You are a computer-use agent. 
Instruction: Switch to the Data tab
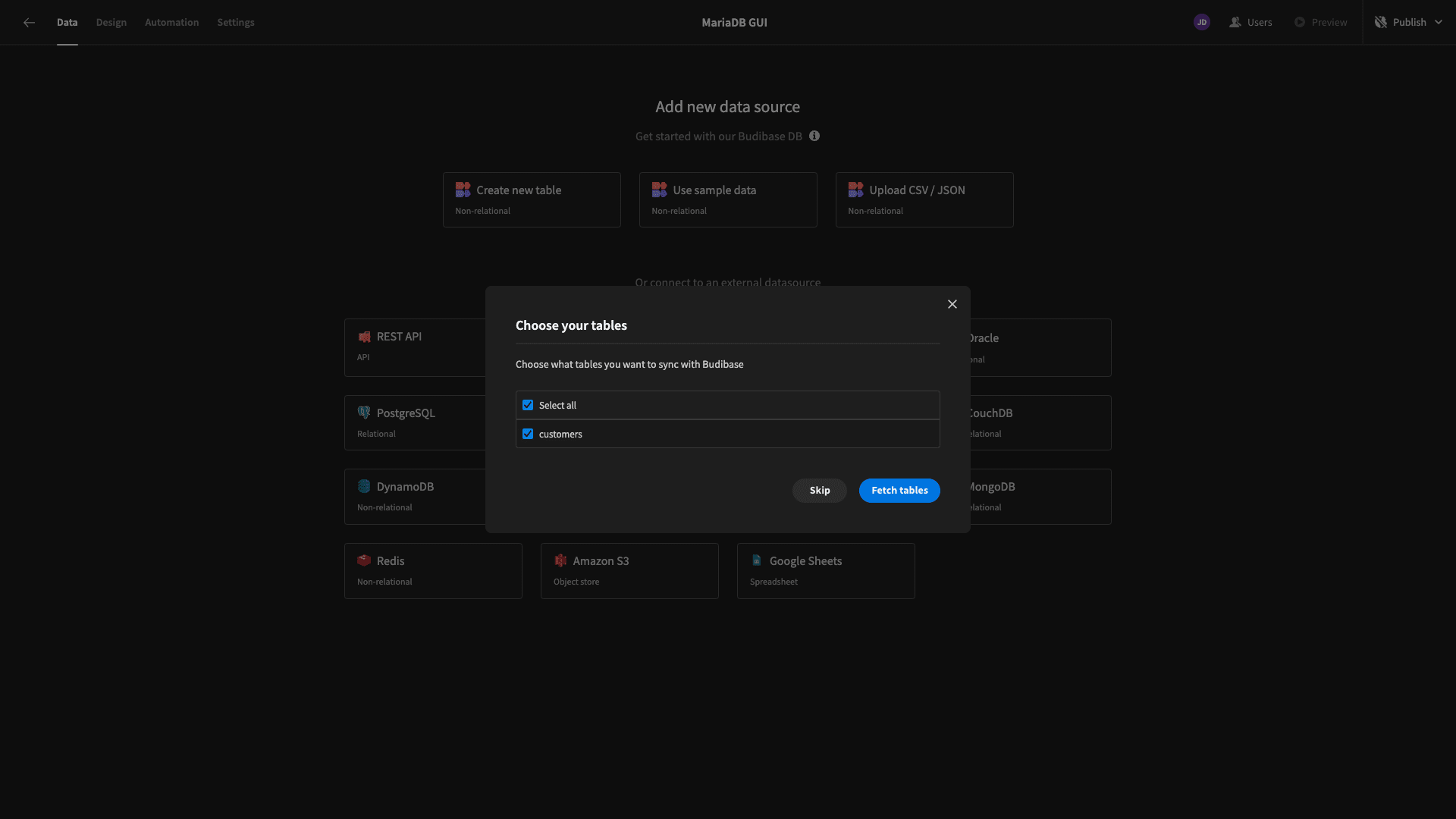pyautogui.click(x=67, y=23)
